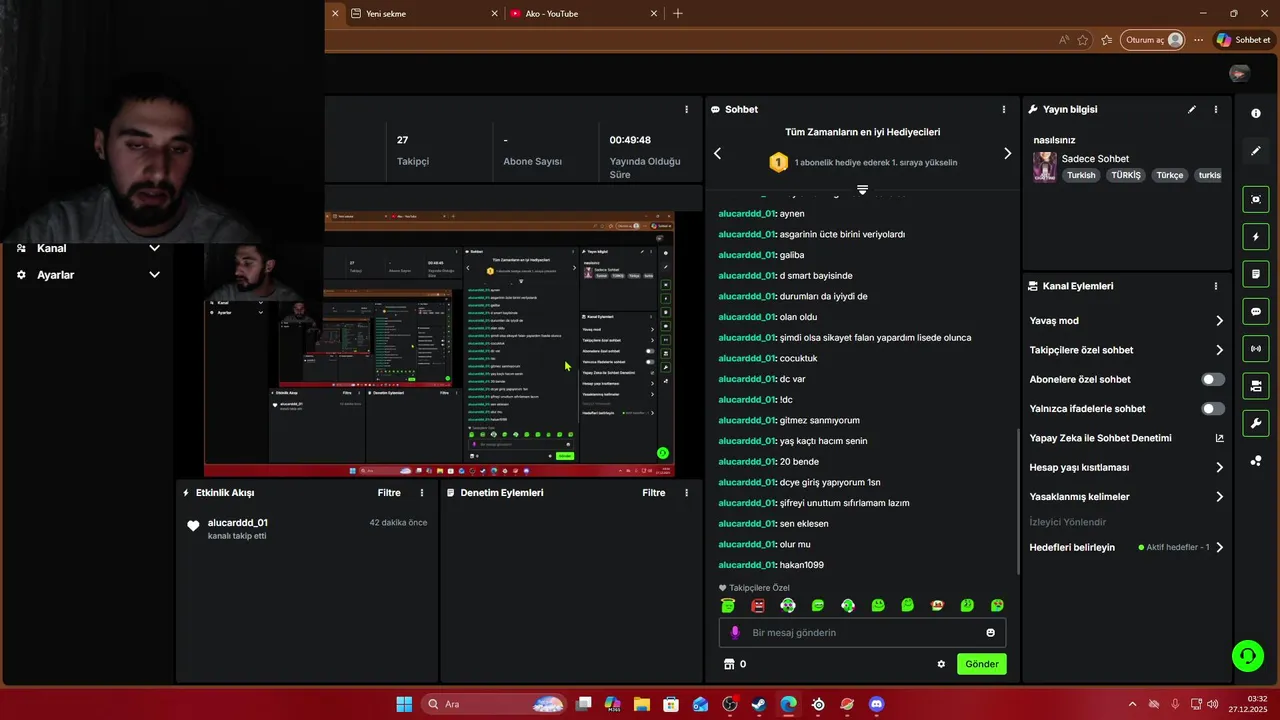This screenshot has width=1280, height=720.
Task: Click in the Bir mesaj gönderin field
Action: tap(862, 633)
